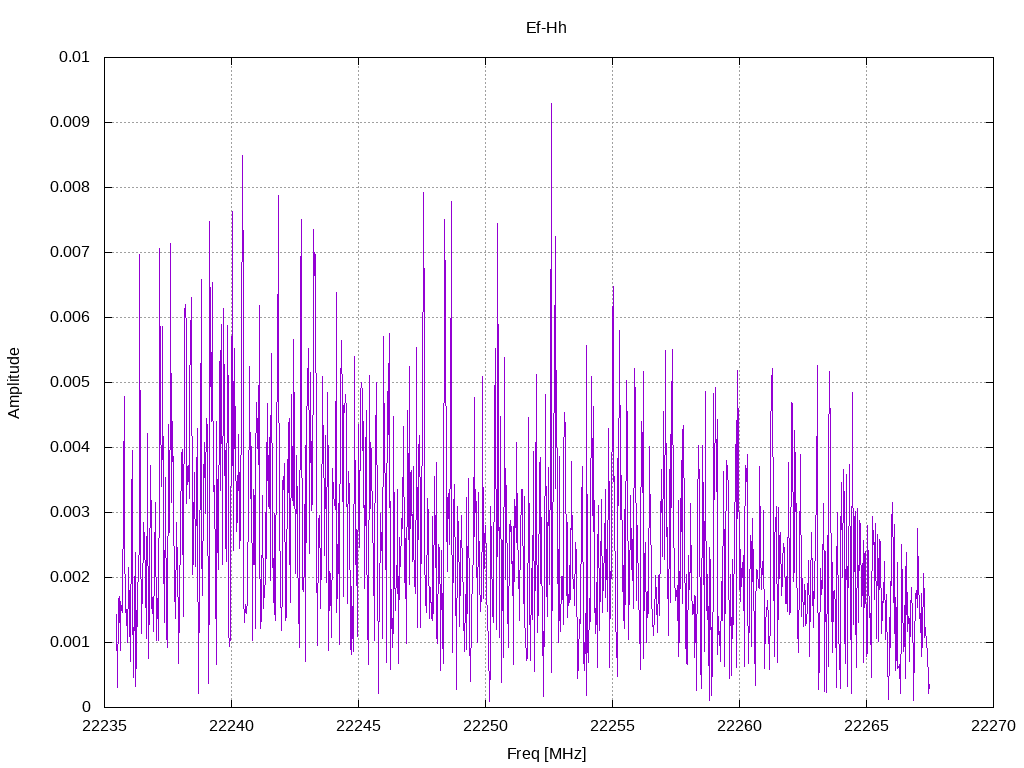Click the 22270 x-axis tick label
Screen dimensions: 1024x768
(x=993, y=726)
